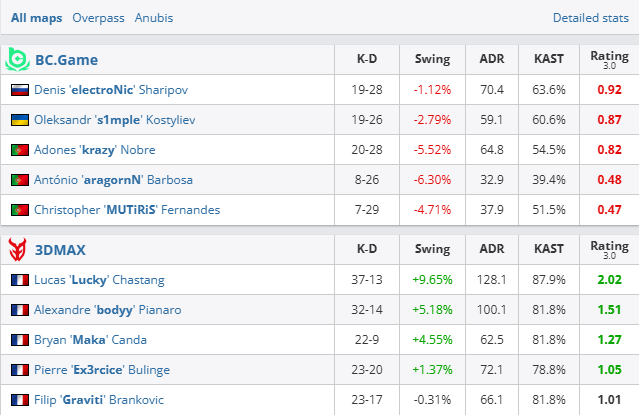The height and width of the screenshot is (415, 639).
Task: Click the K-D column header for BC.Game
Action: pos(362,60)
